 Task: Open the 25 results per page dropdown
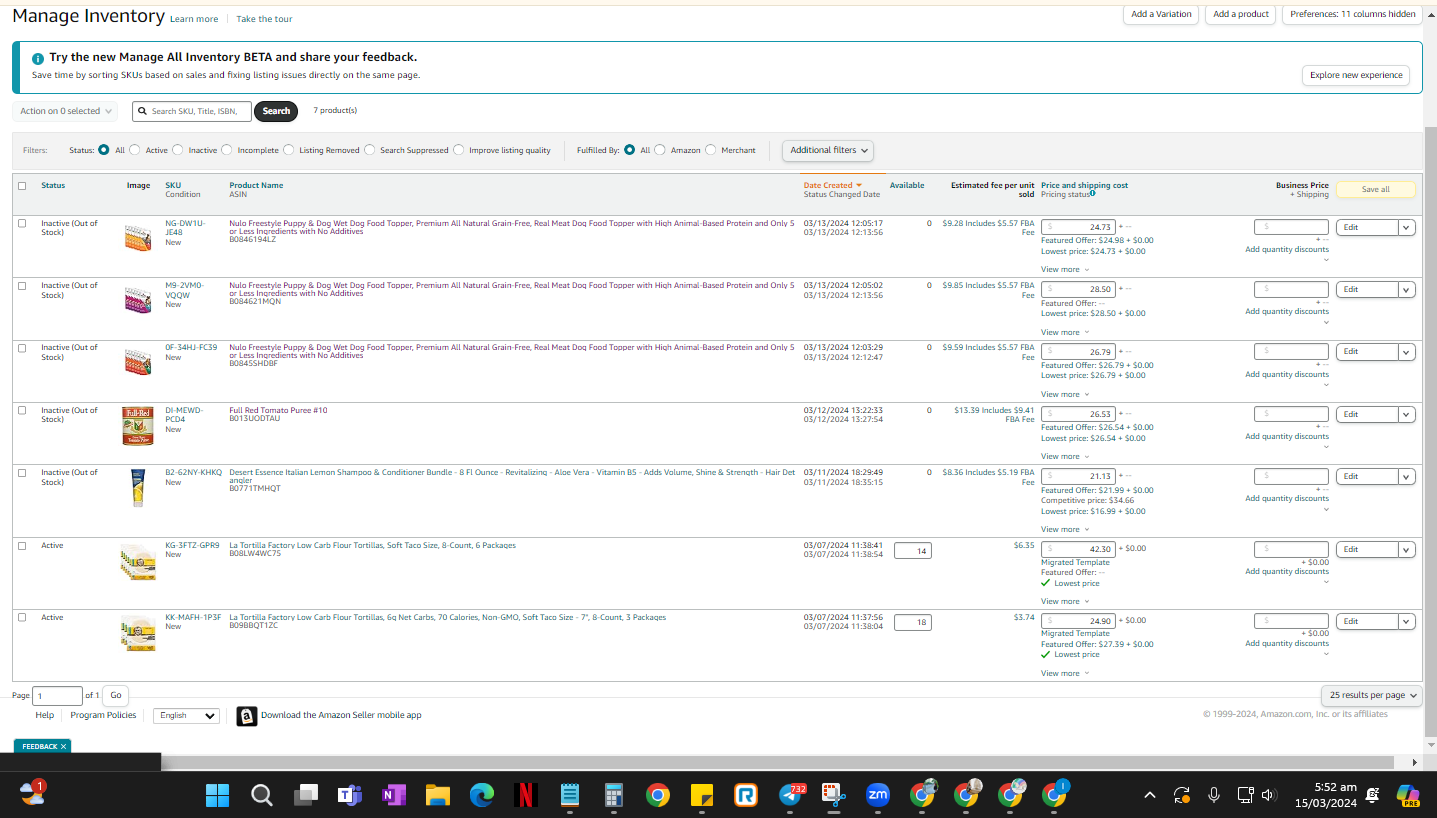tap(1371, 695)
